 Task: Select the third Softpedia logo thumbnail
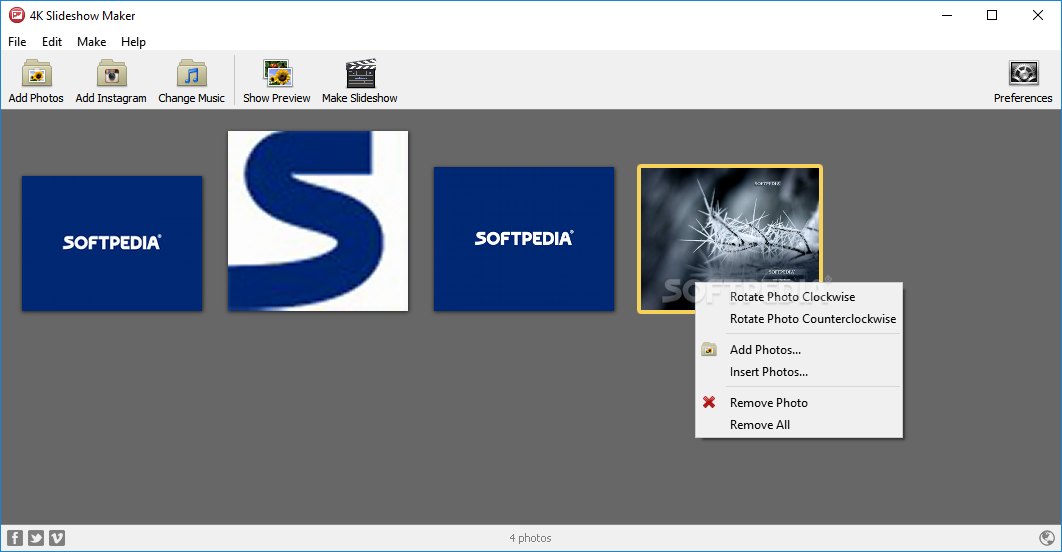pos(524,239)
